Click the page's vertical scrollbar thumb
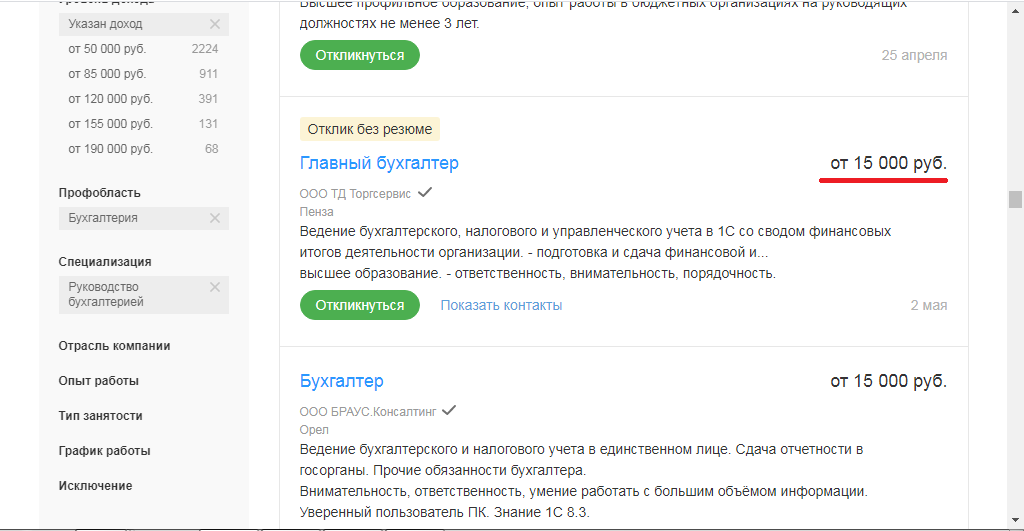The image size is (1024, 531). click(1015, 199)
